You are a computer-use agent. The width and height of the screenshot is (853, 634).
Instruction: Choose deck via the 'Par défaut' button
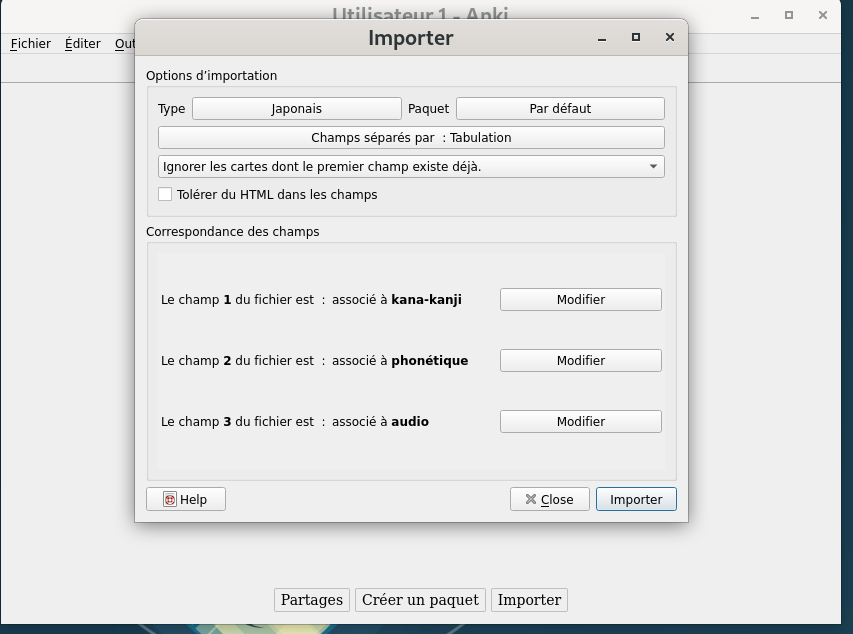click(560, 108)
